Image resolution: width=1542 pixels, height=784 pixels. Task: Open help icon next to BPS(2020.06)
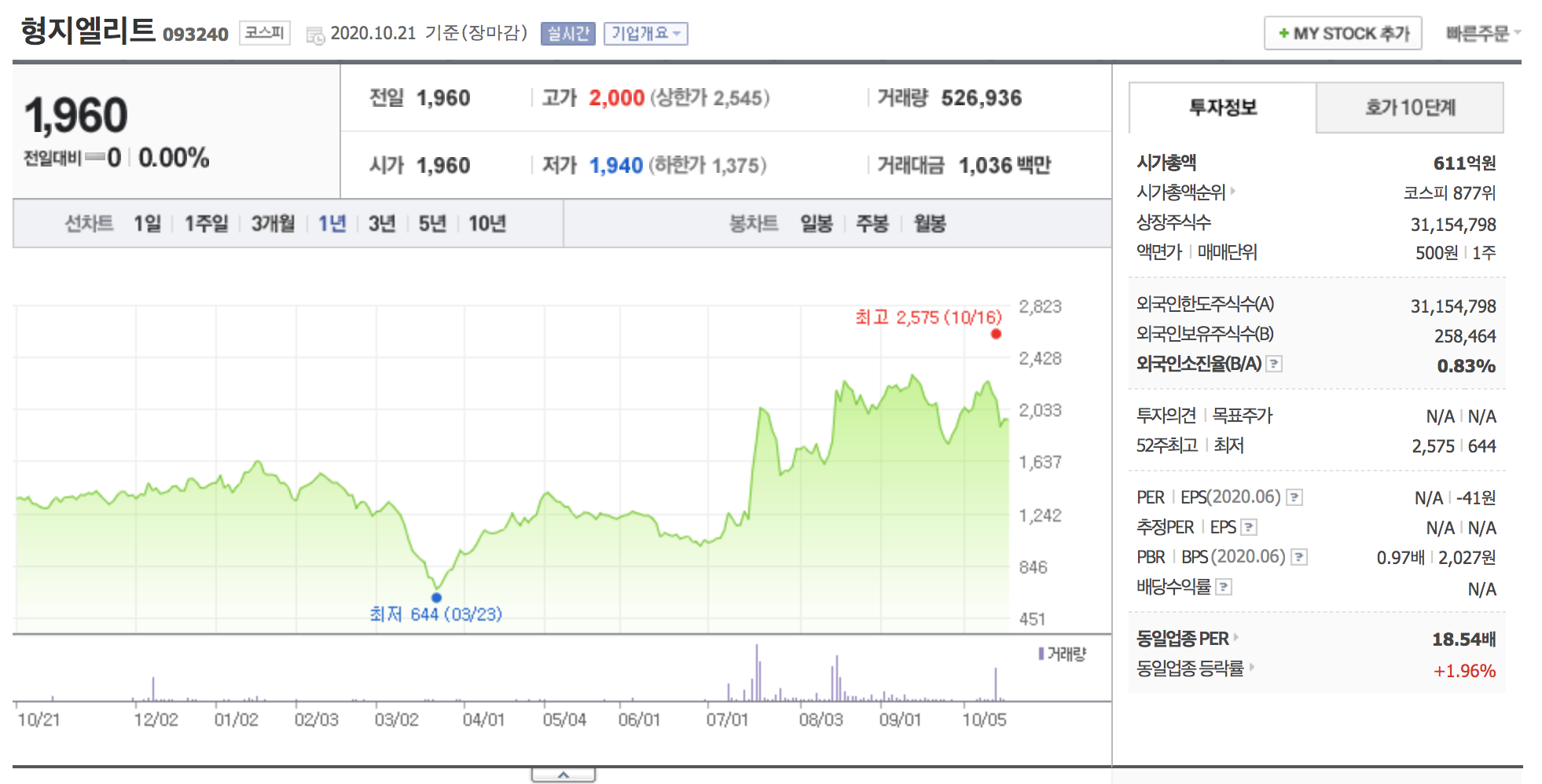click(x=1299, y=557)
